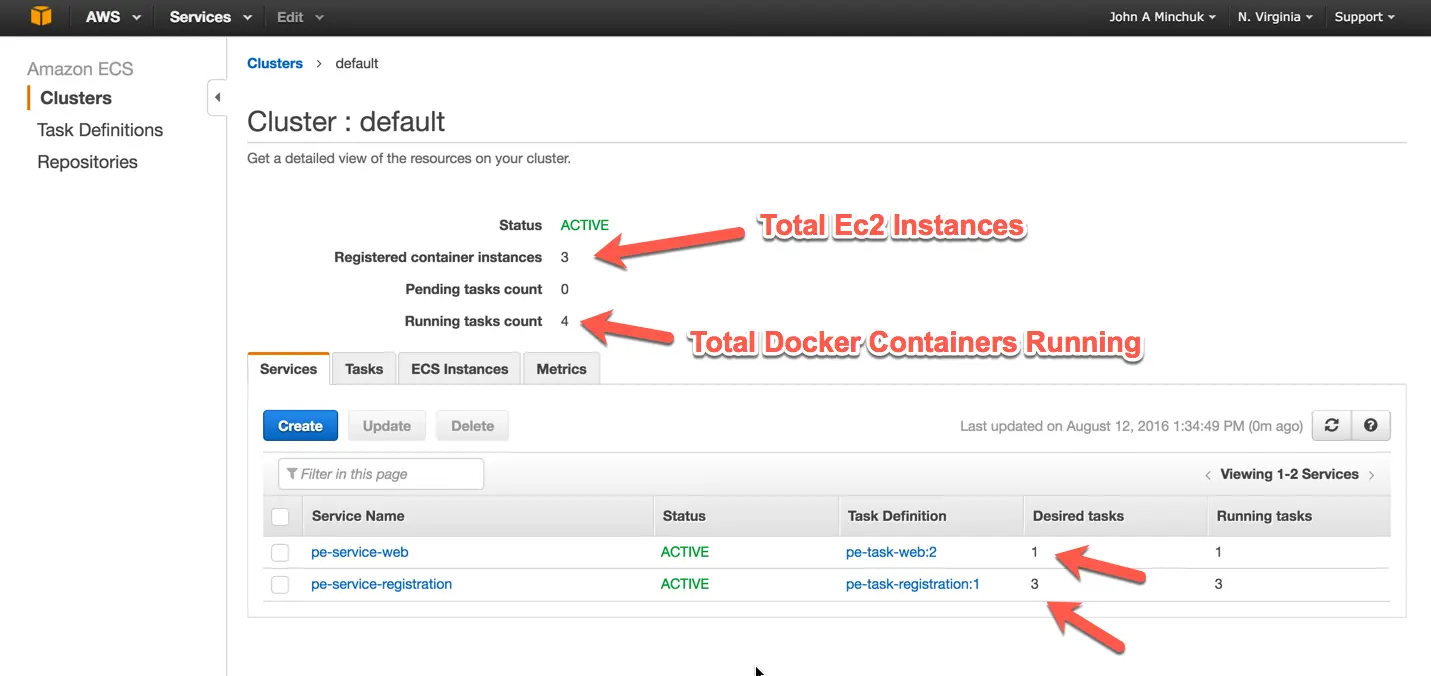Open the Services dropdown in top bar
Screen dimensions: 1431x676
click(209, 17)
